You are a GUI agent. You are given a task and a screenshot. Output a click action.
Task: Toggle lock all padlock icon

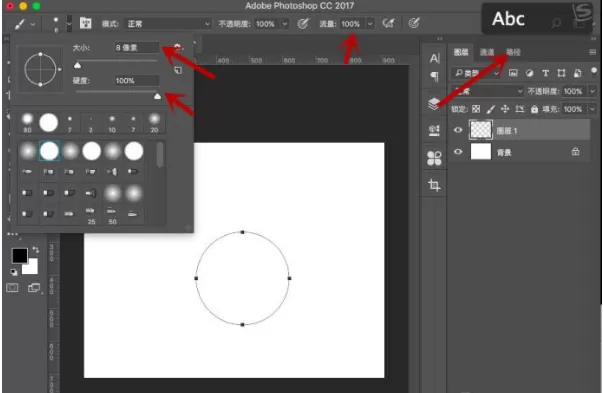pyautogui.click(x=534, y=109)
